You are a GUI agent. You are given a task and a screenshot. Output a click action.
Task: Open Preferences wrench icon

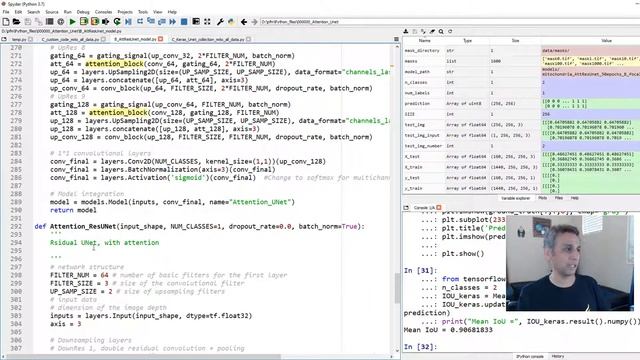coord(220,22)
